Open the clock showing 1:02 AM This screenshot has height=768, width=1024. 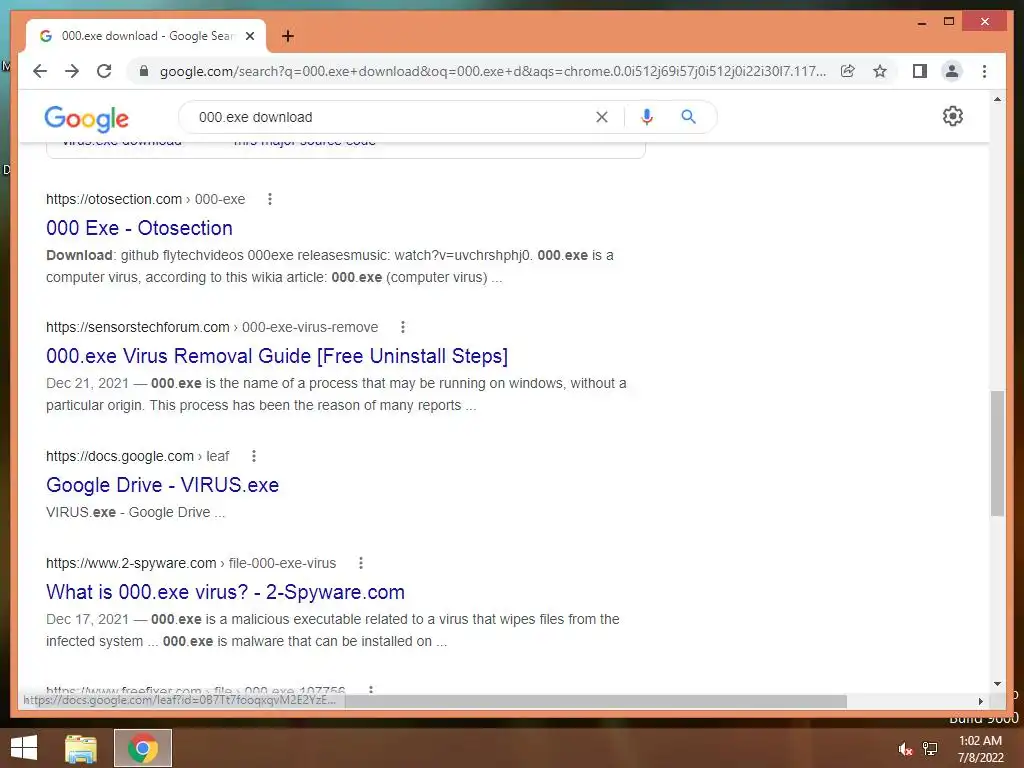980,749
